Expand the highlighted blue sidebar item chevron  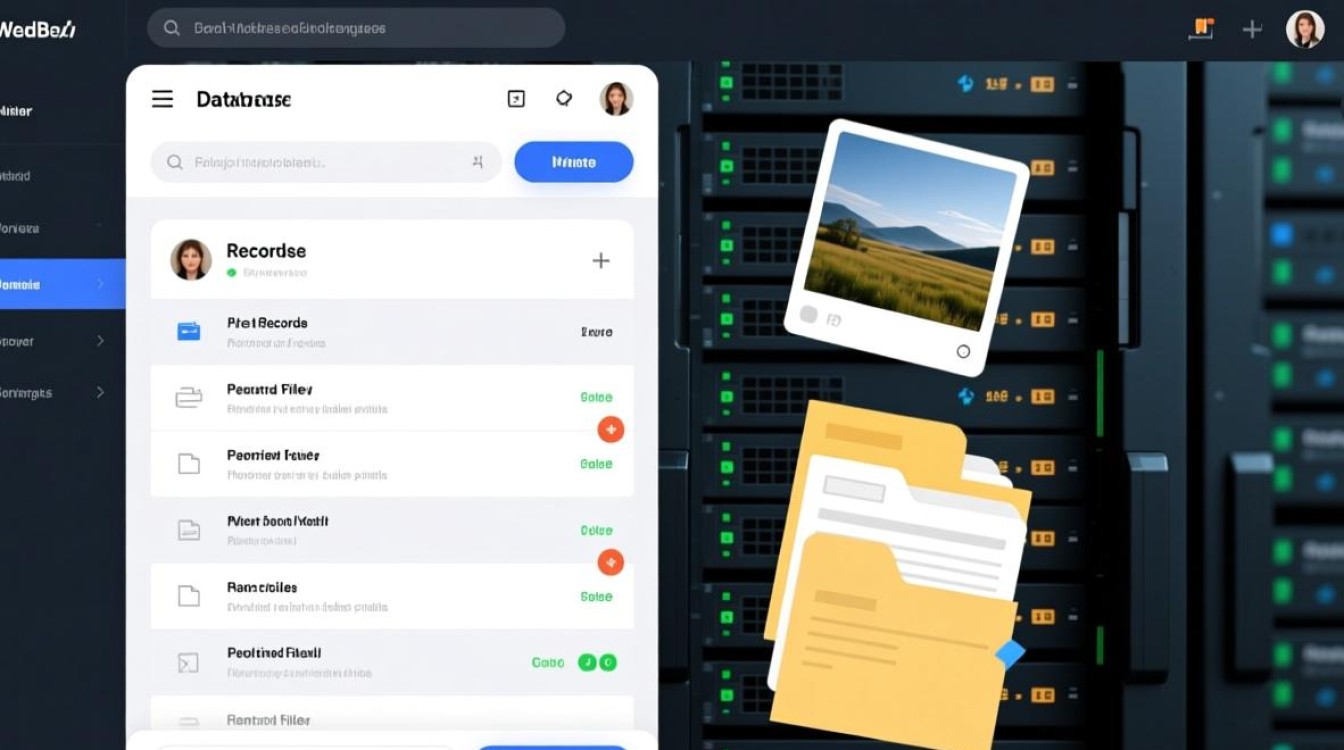point(100,285)
